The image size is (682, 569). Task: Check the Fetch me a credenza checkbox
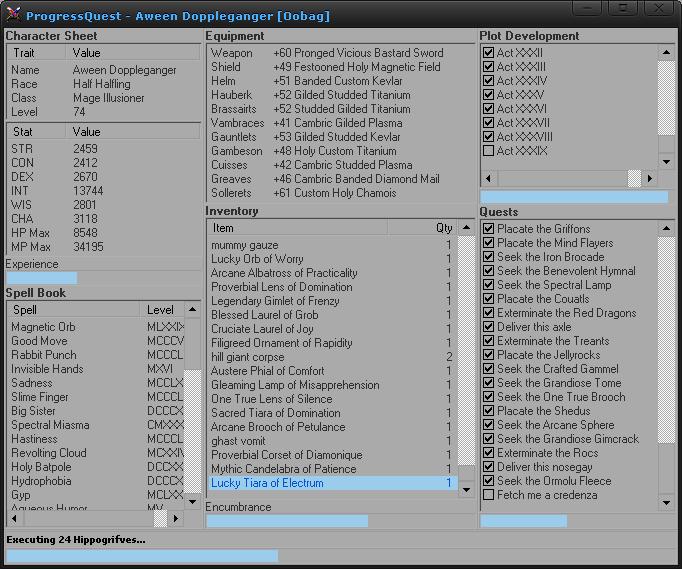[488, 495]
